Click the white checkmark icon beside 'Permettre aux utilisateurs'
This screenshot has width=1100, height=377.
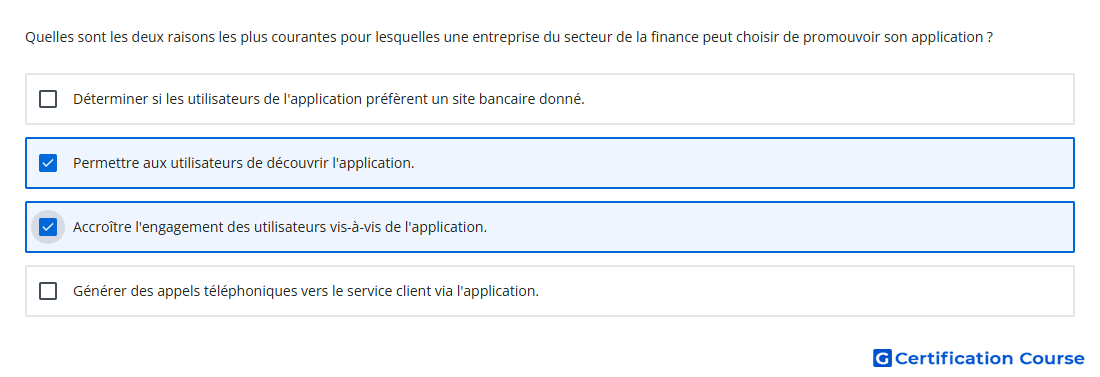48,164
